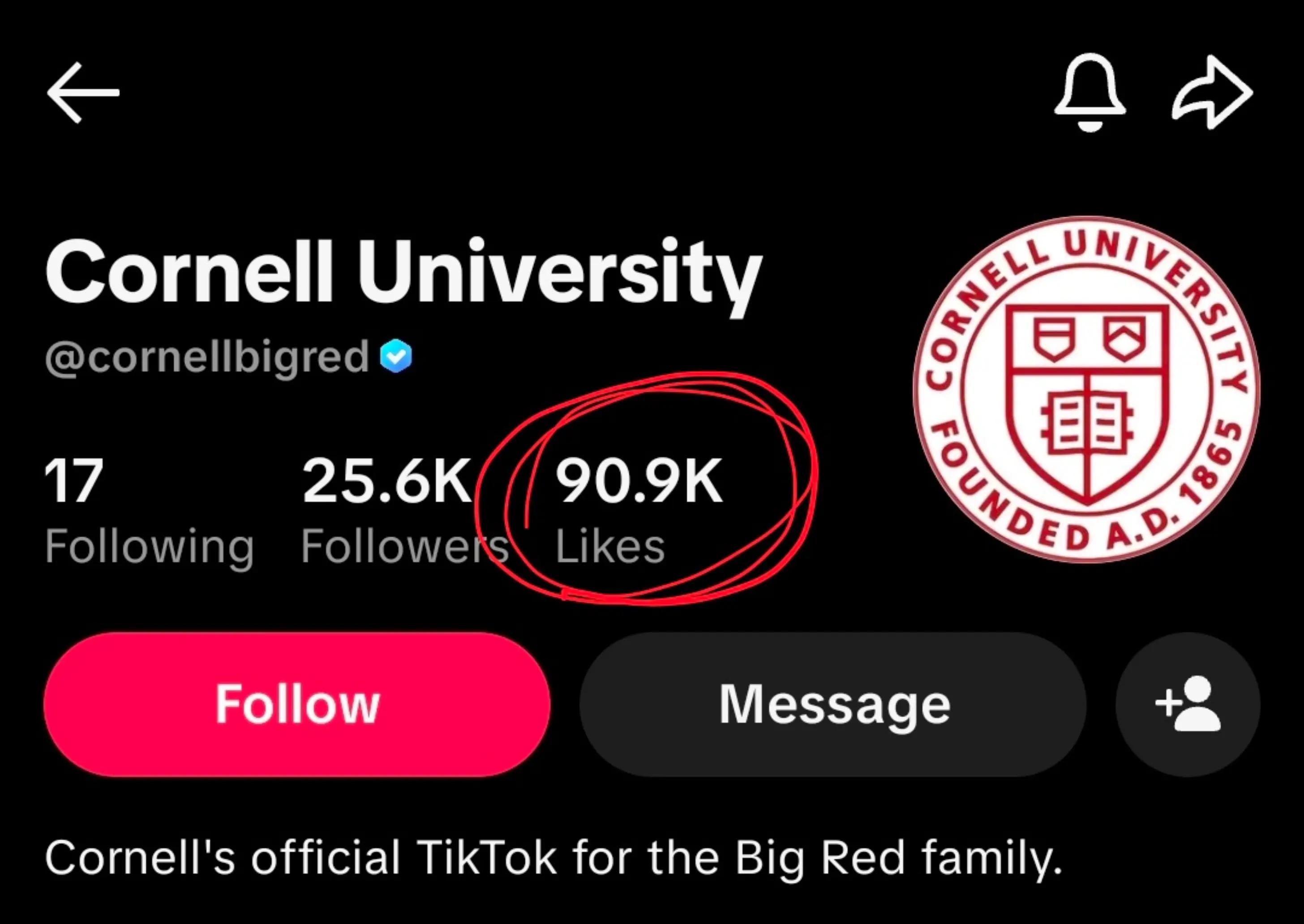Tap the Cornell University seal avatar
The width and height of the screenshot is (1304, 924).
pos(1086,390)
